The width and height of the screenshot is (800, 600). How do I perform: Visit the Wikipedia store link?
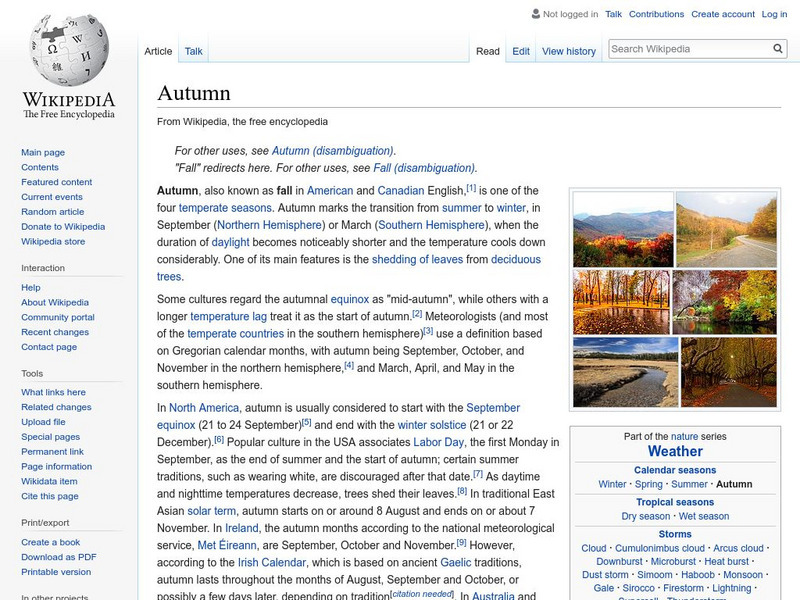(x=53, y=241)
